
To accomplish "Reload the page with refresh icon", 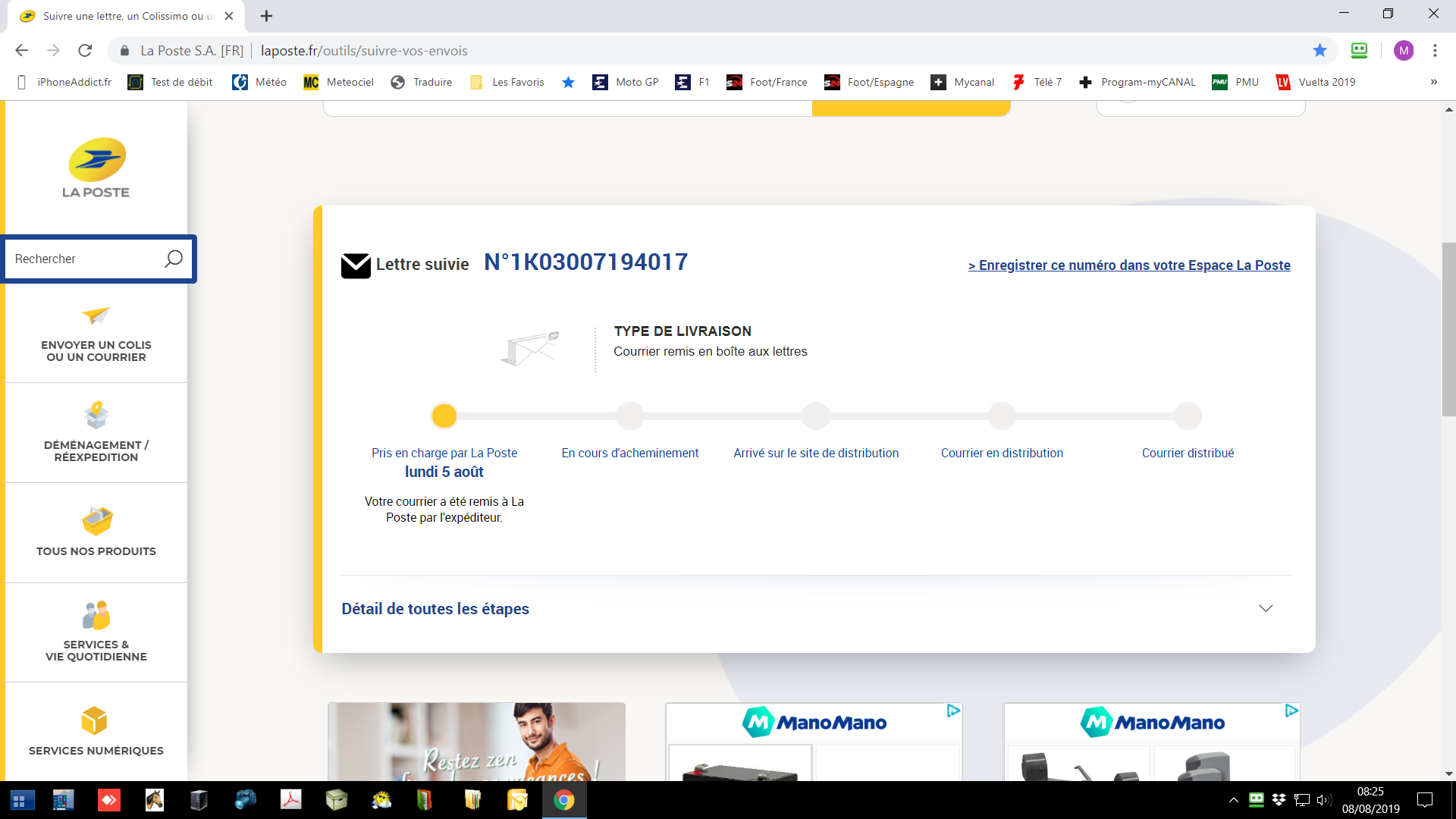I will point(85,51).
